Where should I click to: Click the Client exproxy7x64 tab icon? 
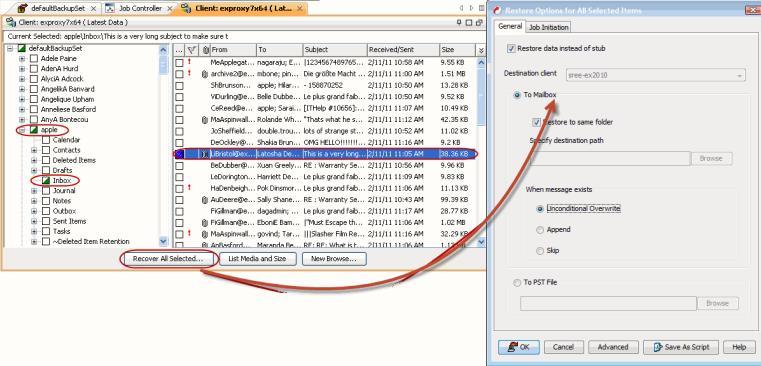(x=186, y=8)
